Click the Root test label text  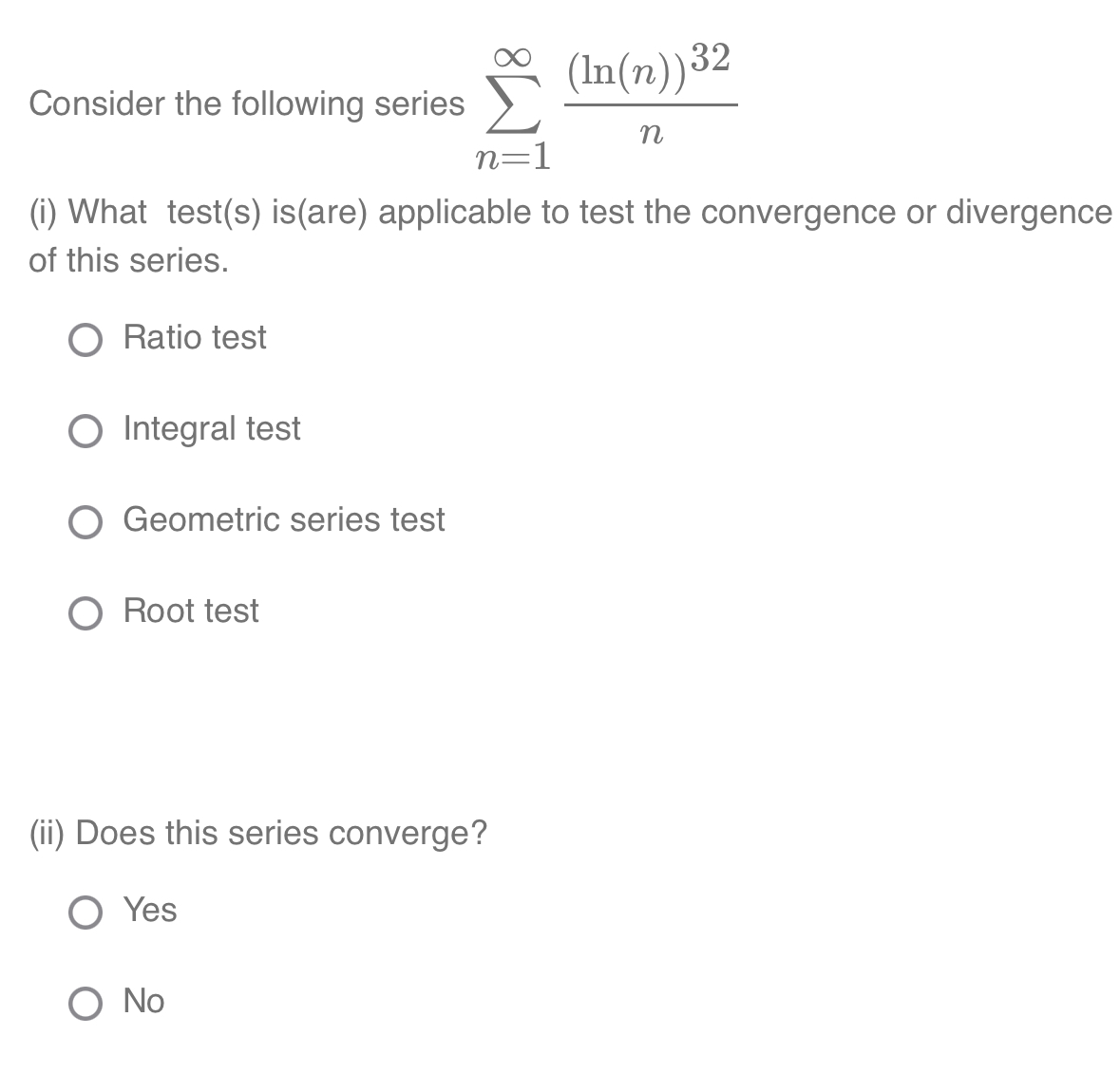click(190, 612)
